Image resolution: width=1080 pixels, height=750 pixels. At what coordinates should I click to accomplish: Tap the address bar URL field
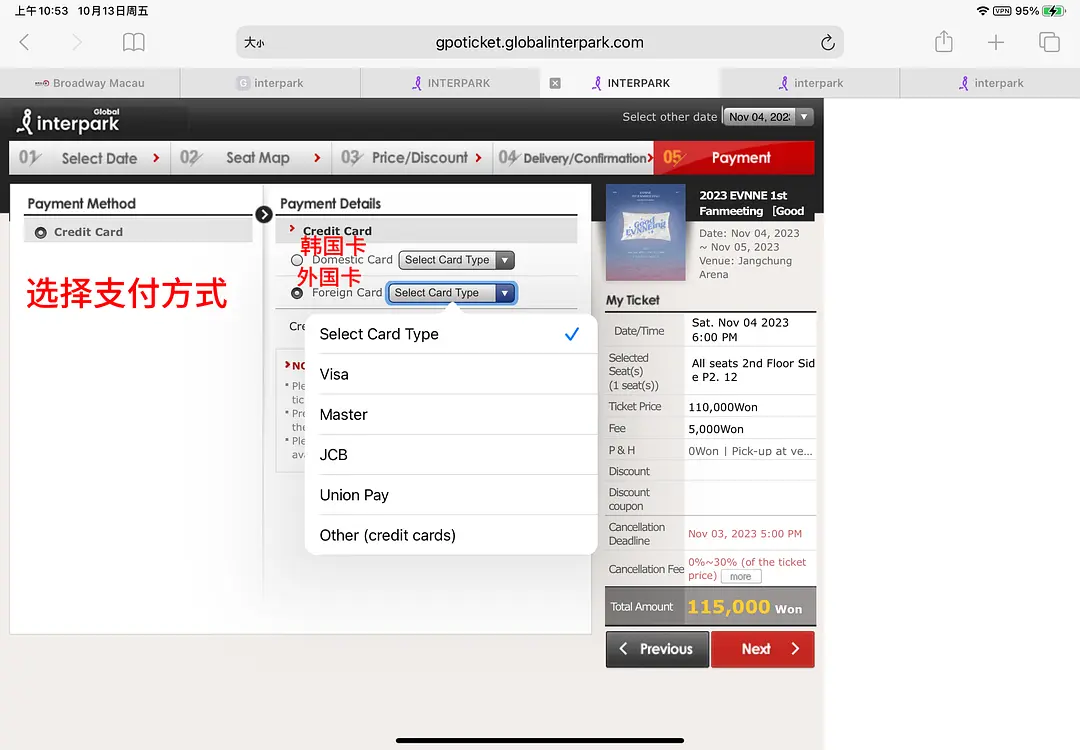click(539, 43)
